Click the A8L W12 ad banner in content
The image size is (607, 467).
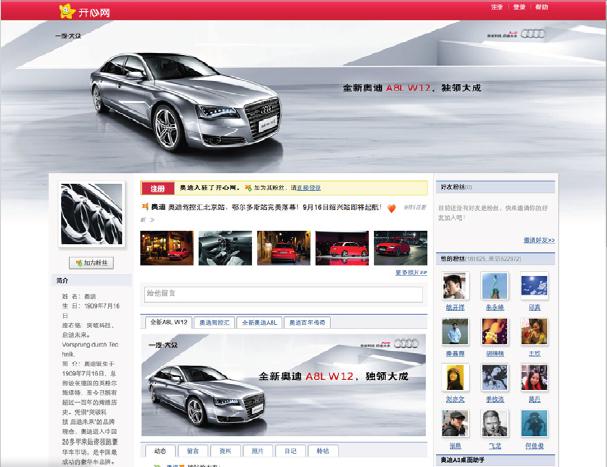pyautogui.click(x=283, y=385)
